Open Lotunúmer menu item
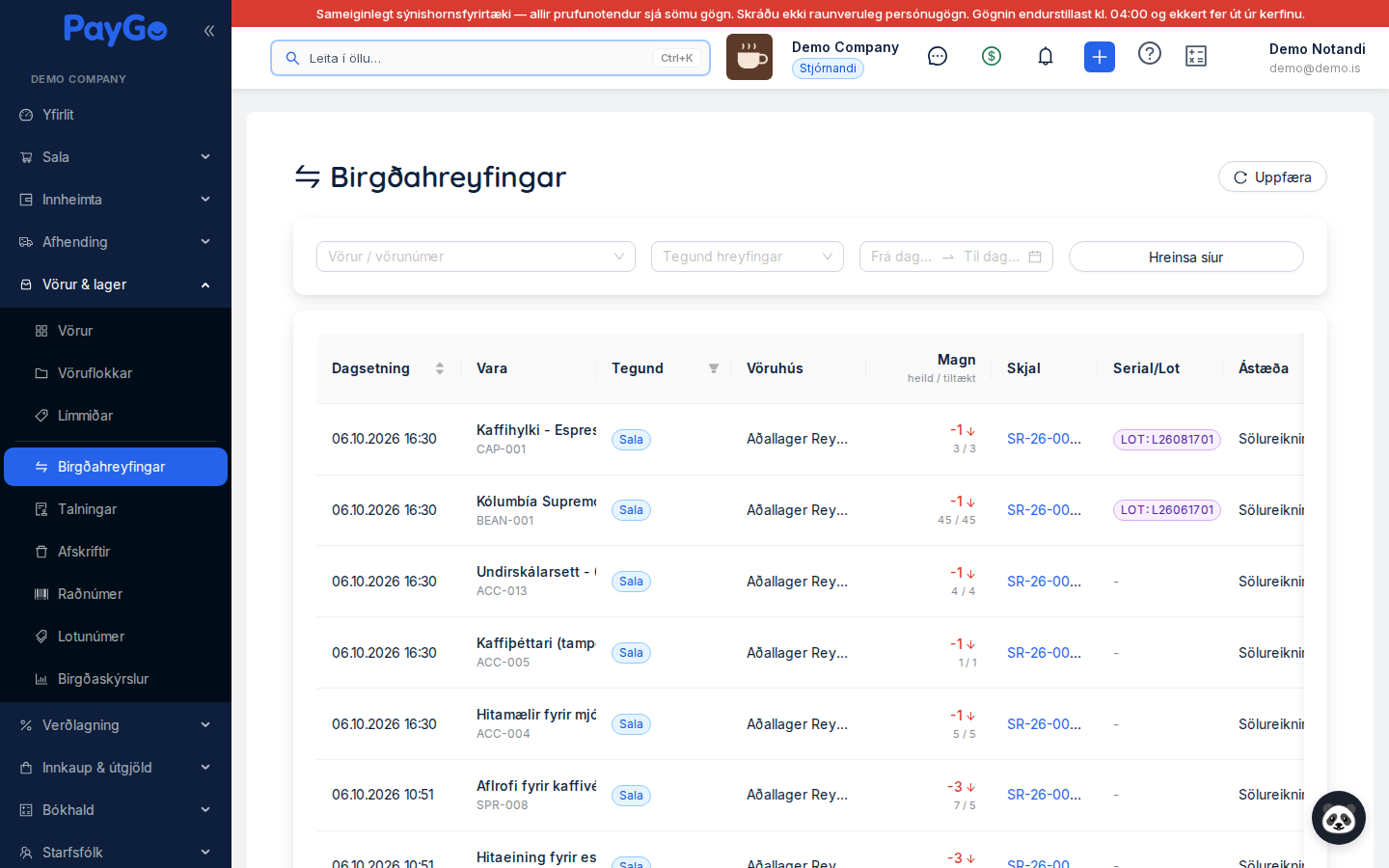The image size is (1389, 868). click(x=116, y=637)
